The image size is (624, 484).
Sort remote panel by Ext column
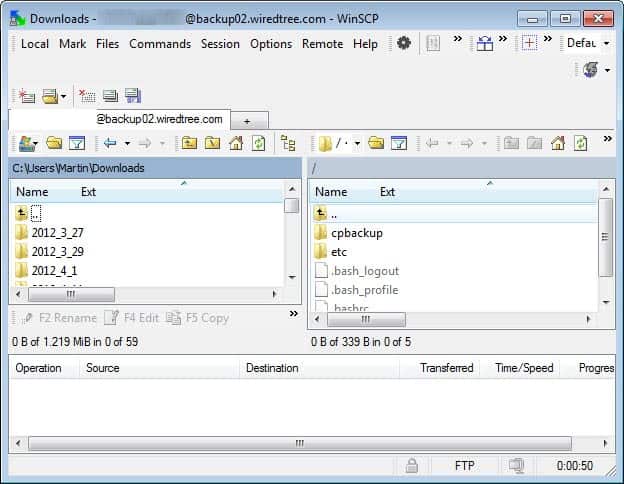(x=387, y=192)
